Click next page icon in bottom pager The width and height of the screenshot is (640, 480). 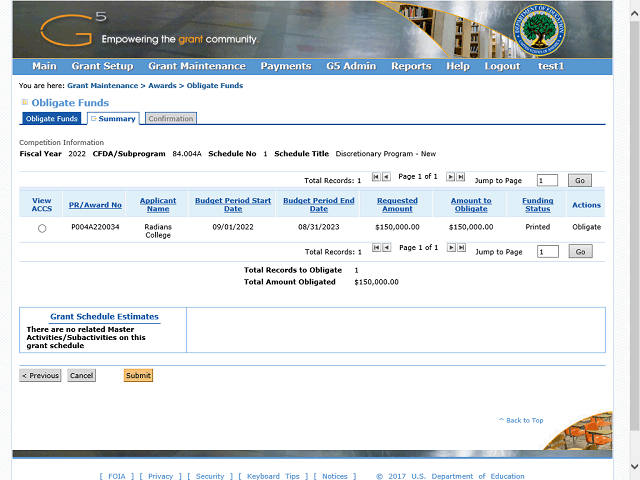(x=451, y=247)
